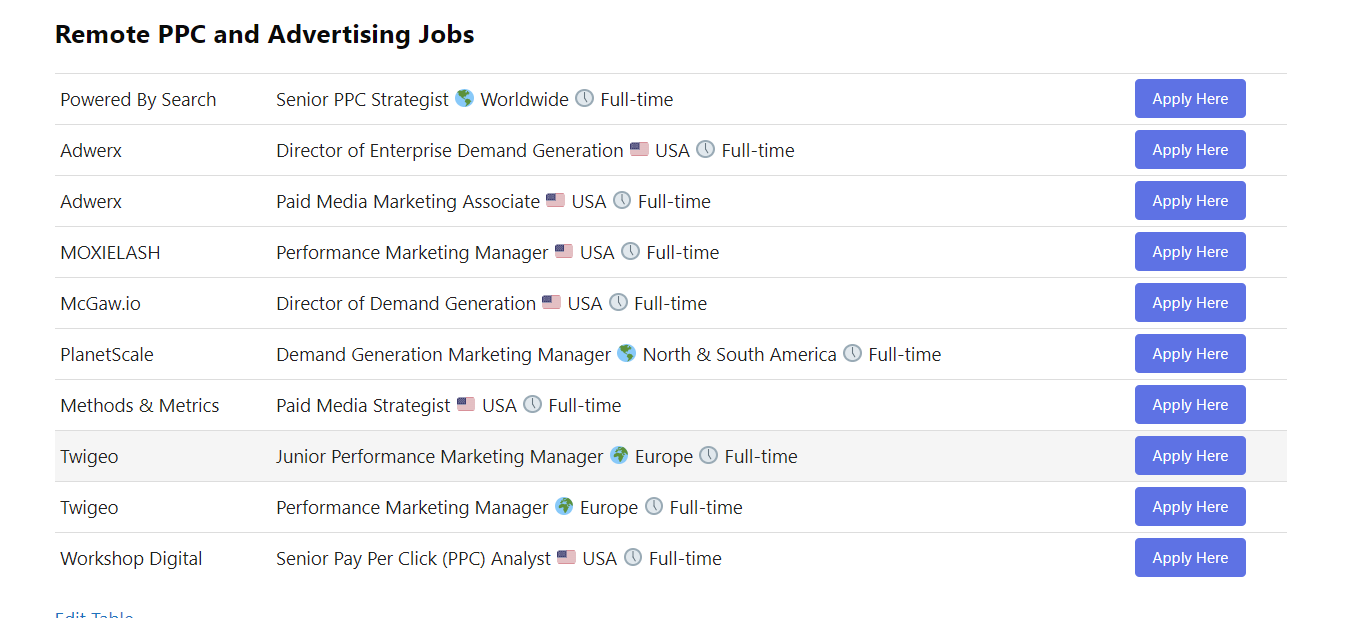Hit Apply Here for PlanetScale job
This screenshot has height=618, width=1368.
1189,354
